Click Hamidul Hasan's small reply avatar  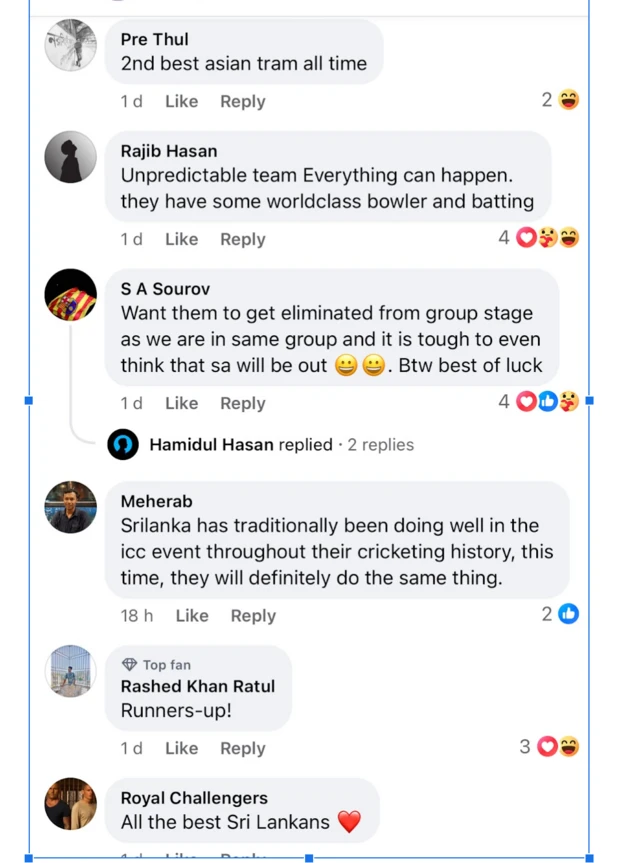[x=123, y=444]
